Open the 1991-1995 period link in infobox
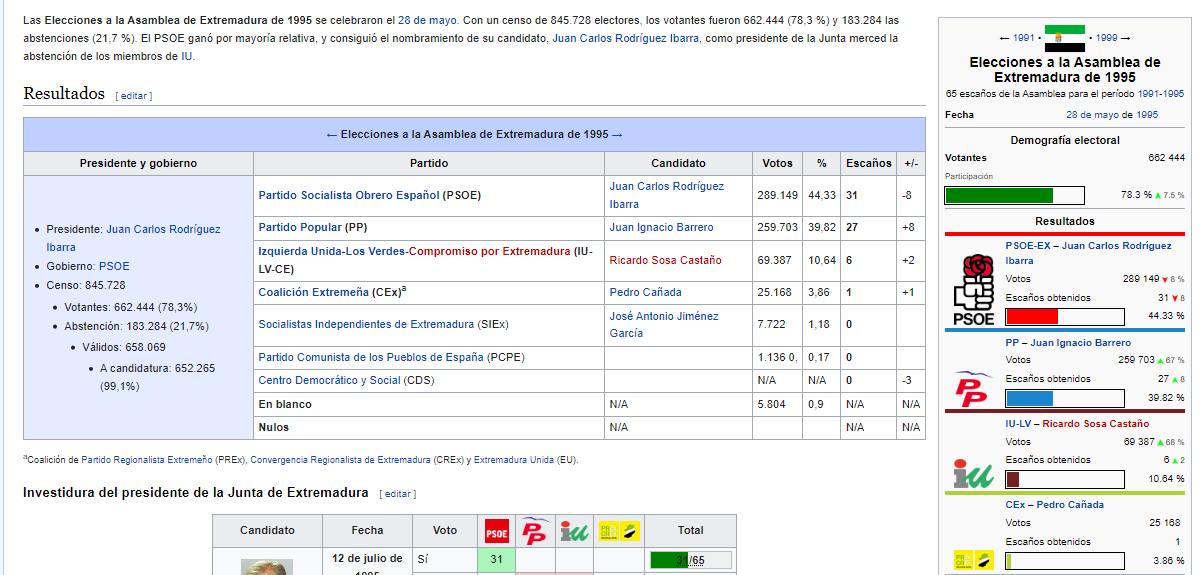Viewport: 1202px width, 575px height. point(1160,93)
